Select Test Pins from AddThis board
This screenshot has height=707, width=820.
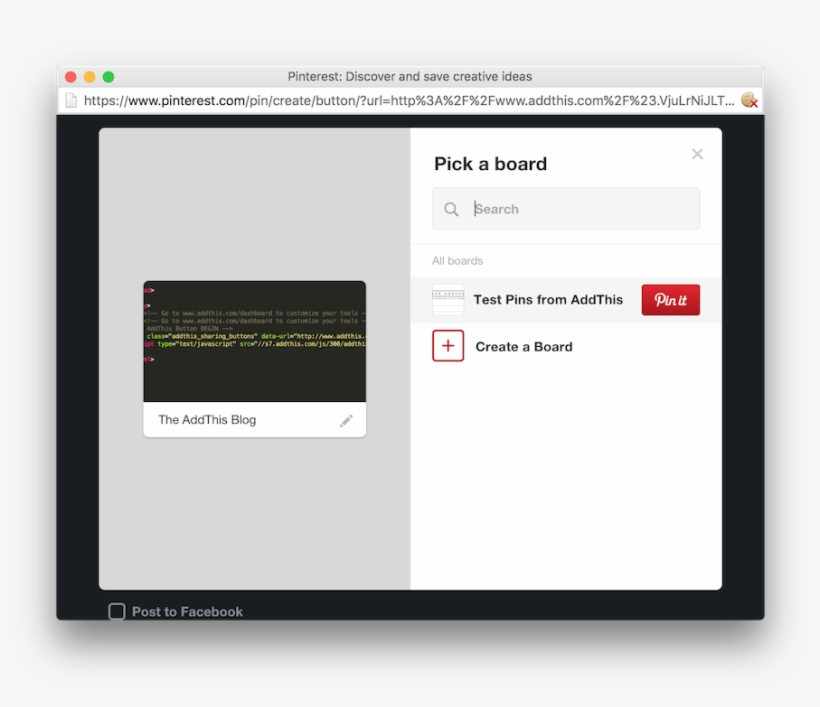566,300
